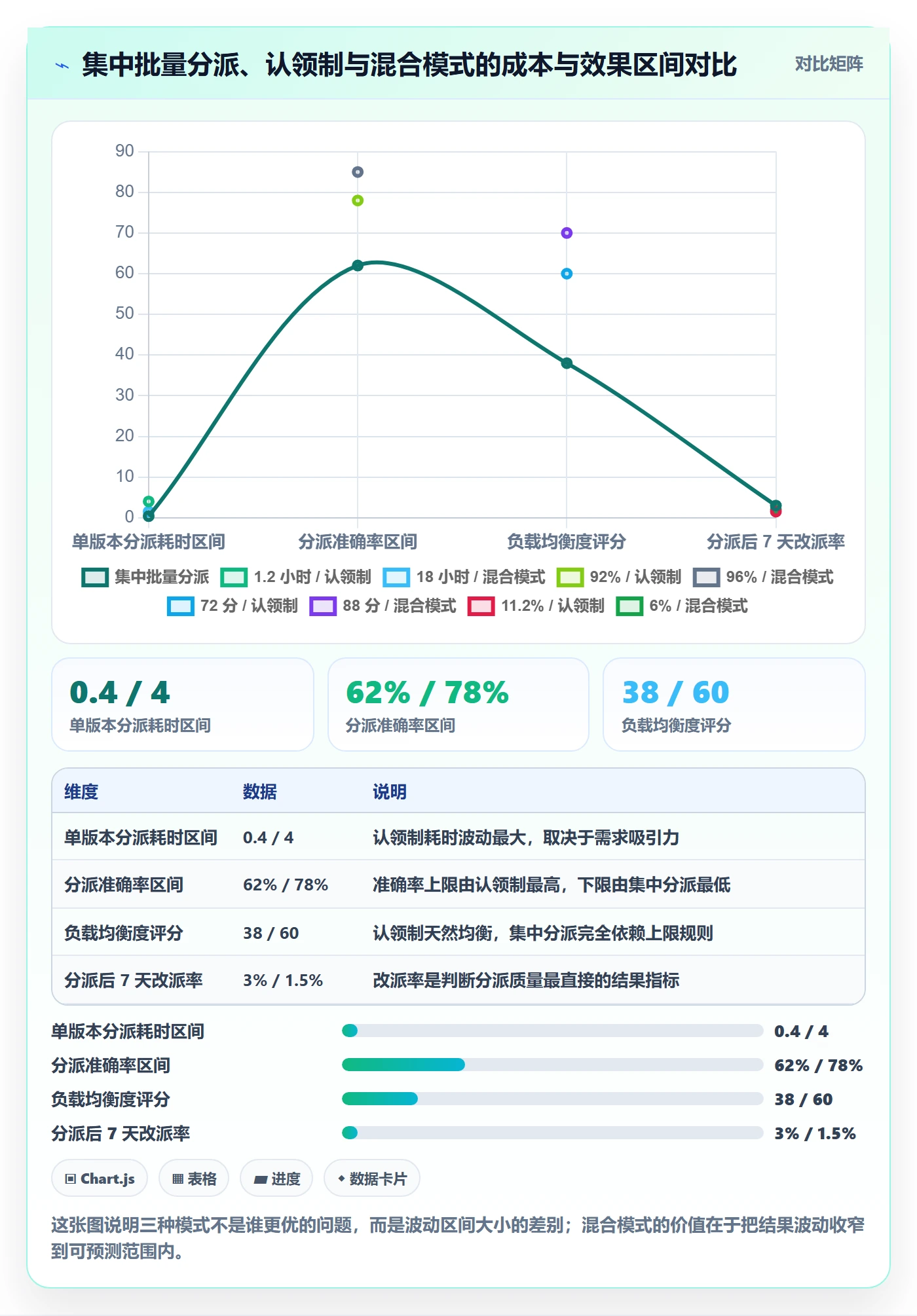917x1316 pixels.
Task: Click the 62 data point on the teal line
Action: (x=358, y=265)
